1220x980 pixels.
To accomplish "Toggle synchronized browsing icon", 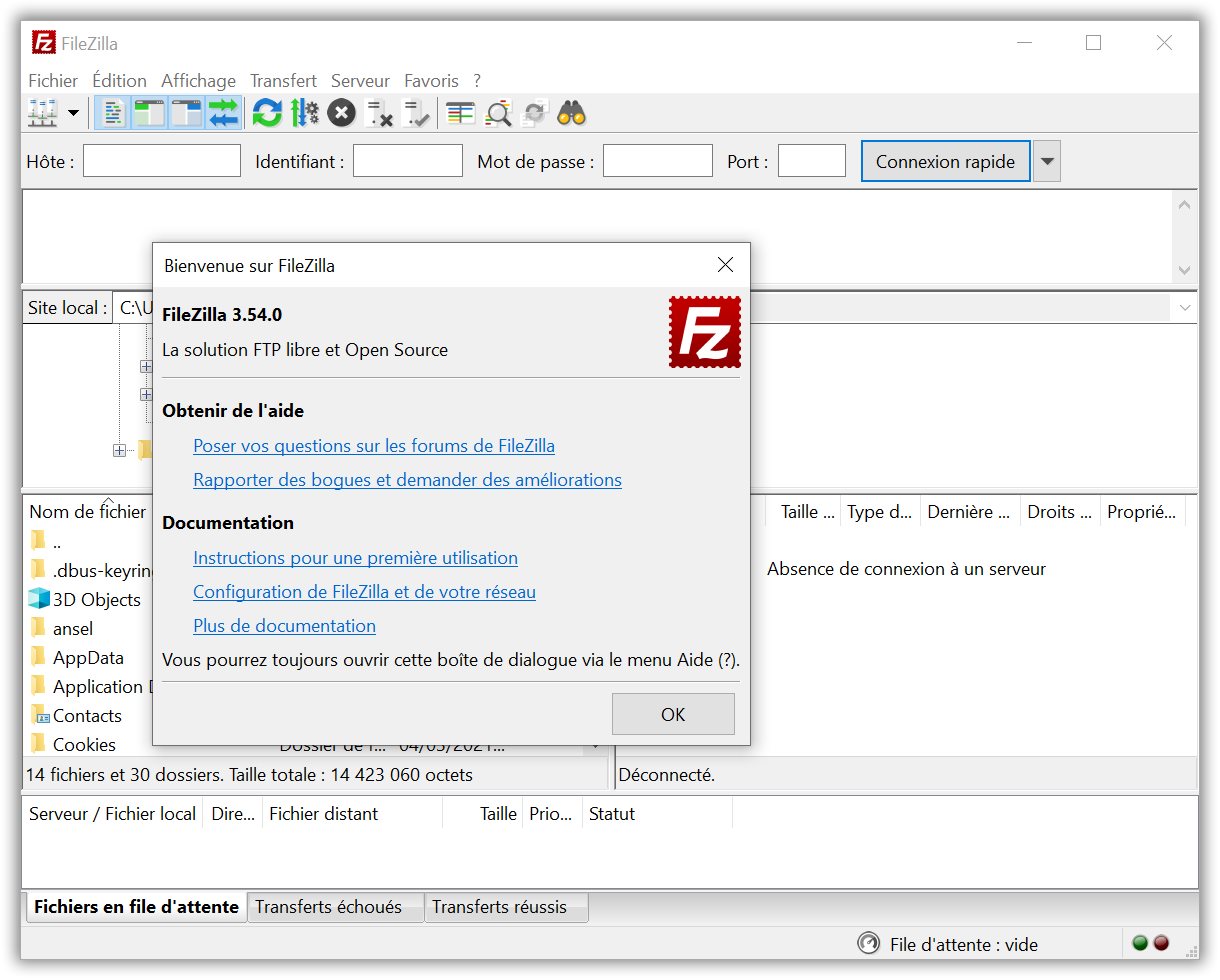I will click(535, 113).
